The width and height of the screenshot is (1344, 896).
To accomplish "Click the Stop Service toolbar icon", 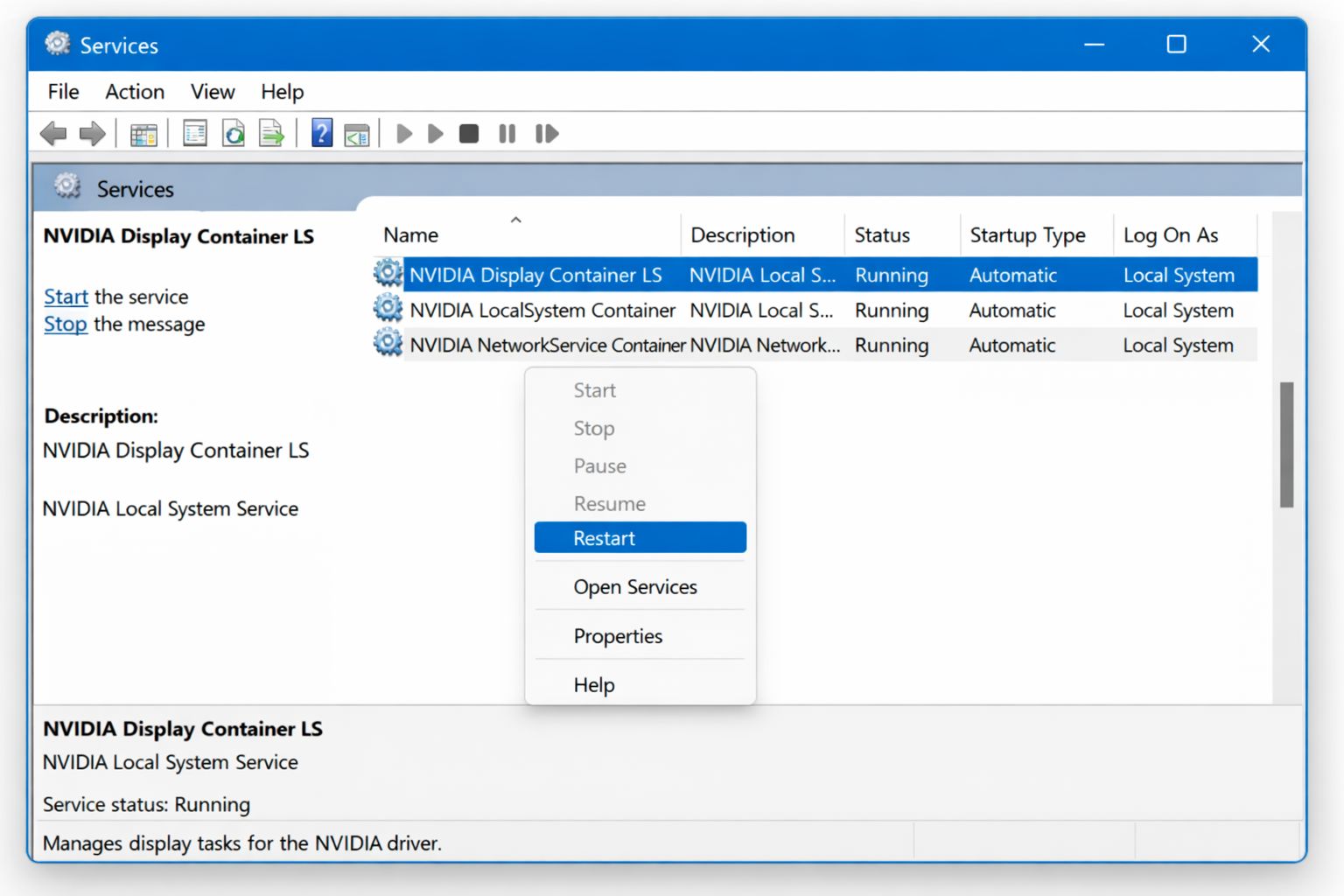I will (468, 133).
